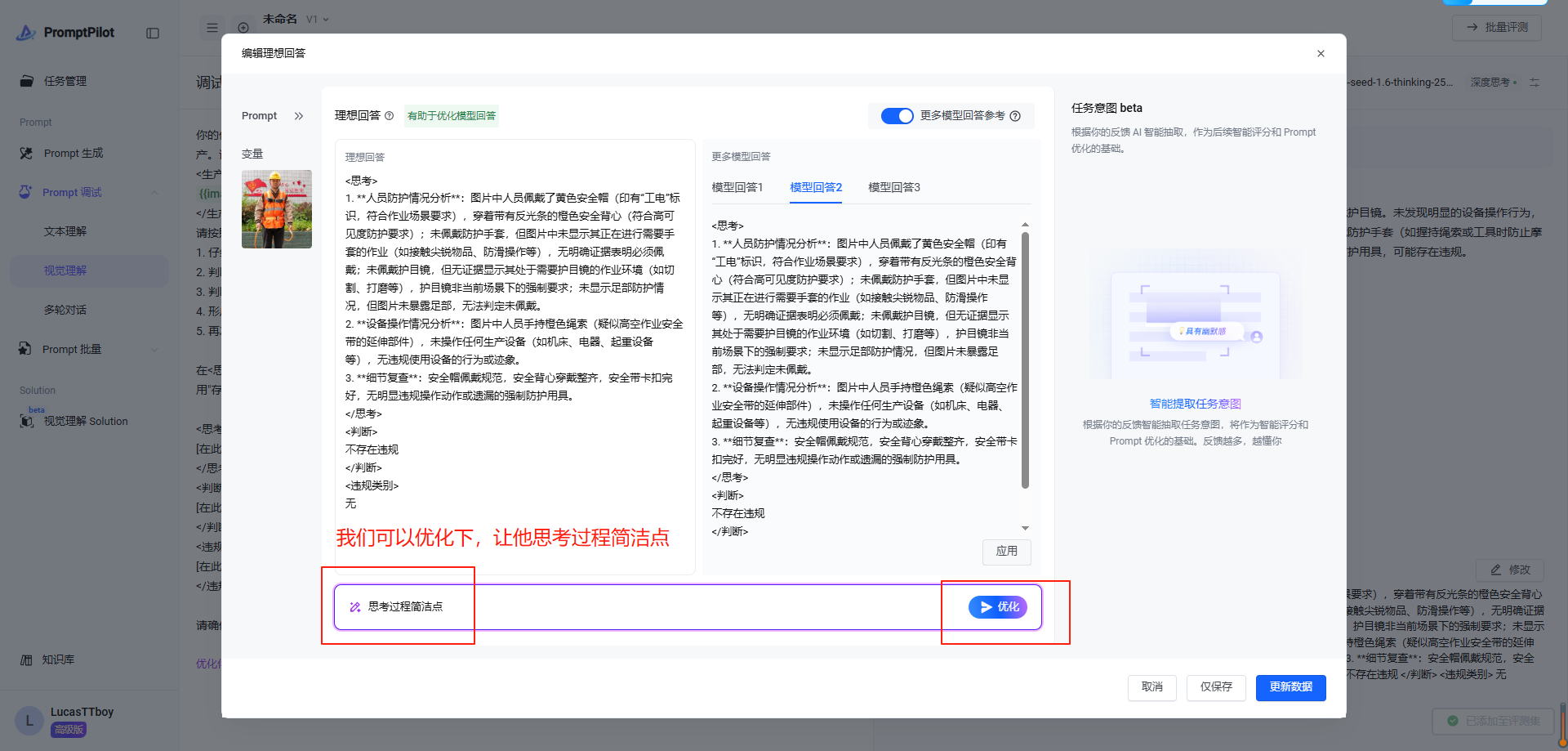Click the scrollbar up arrow in model answer
Image resolution: width=1568 pixels, height=751 pixels.
1025,225
